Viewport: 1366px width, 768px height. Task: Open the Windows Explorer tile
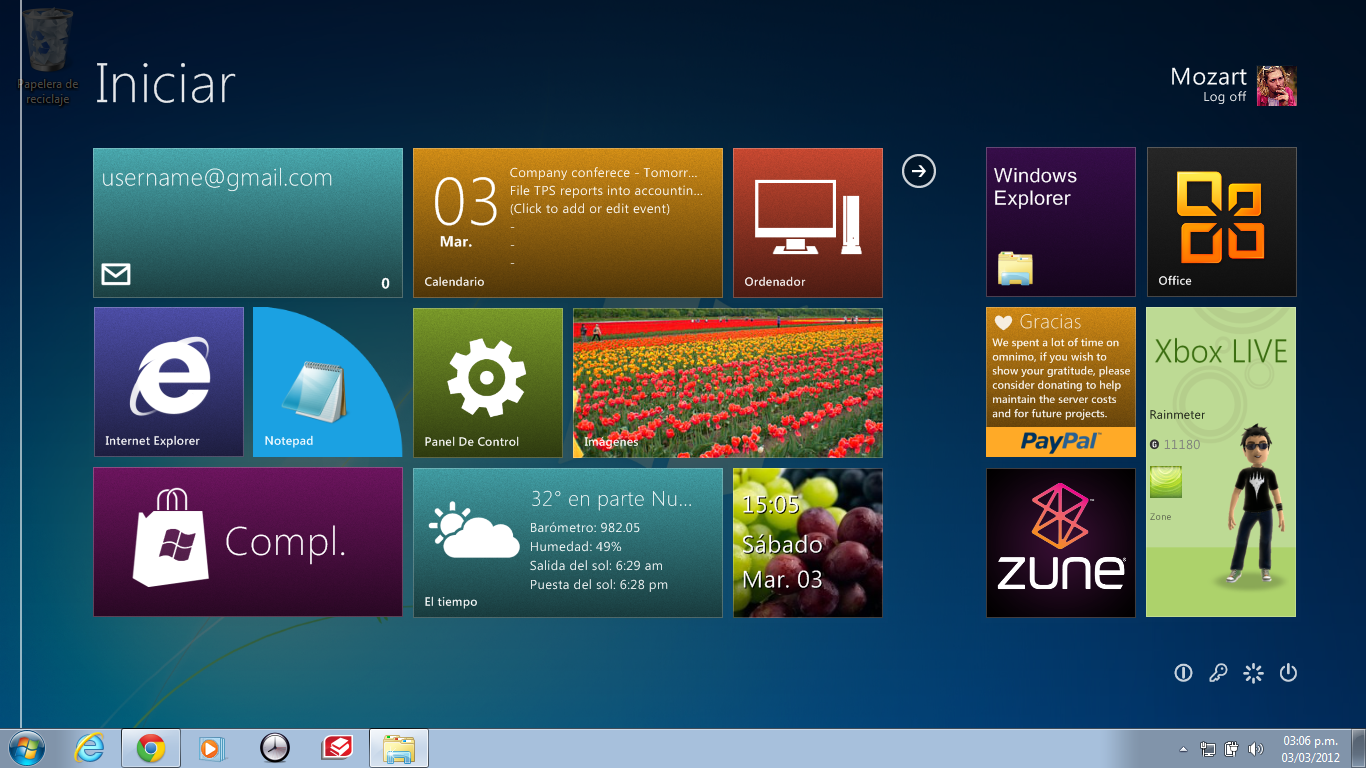[1060, 222]
